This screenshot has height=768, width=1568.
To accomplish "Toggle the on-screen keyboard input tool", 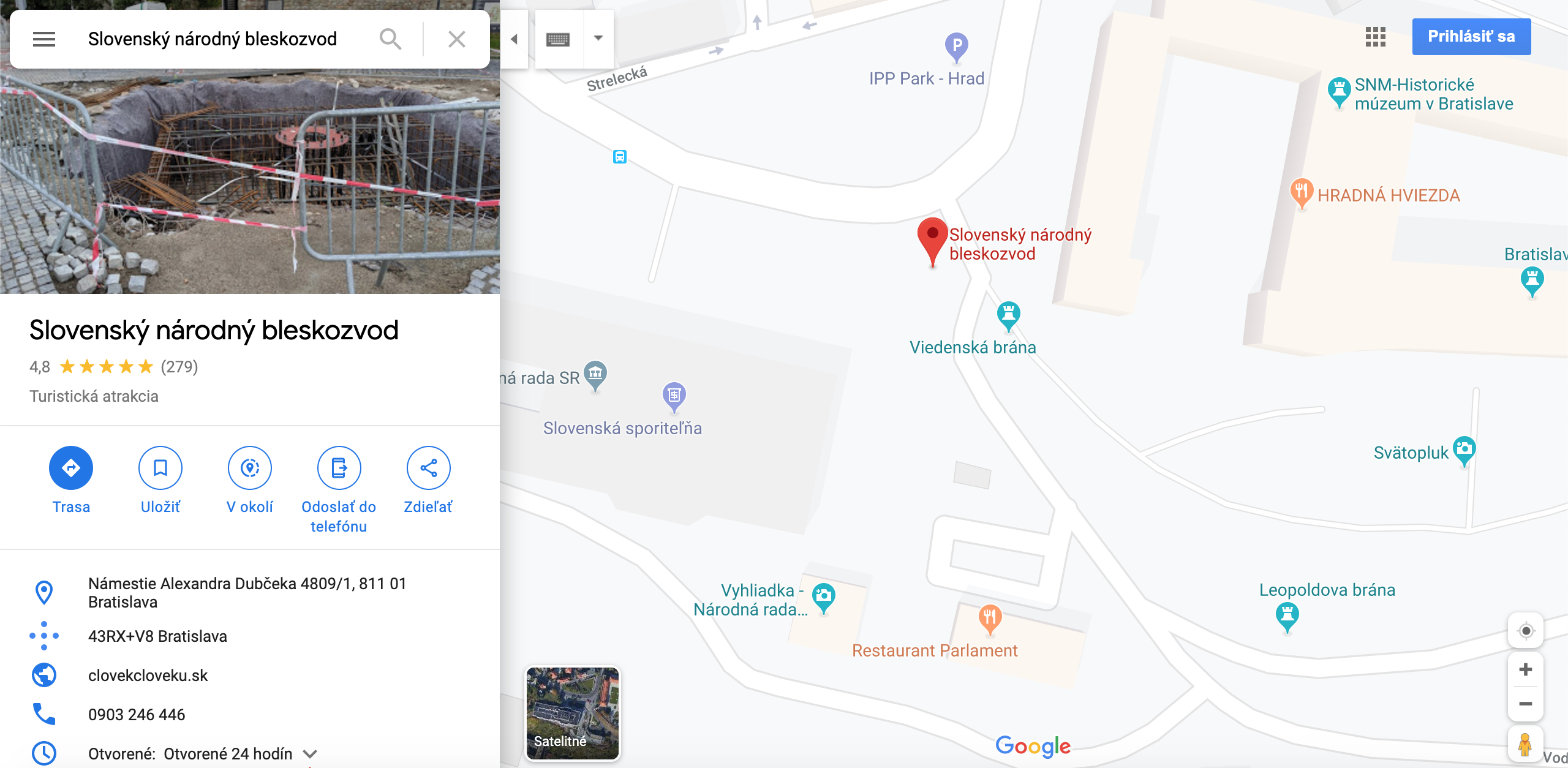I will (558, 39).
